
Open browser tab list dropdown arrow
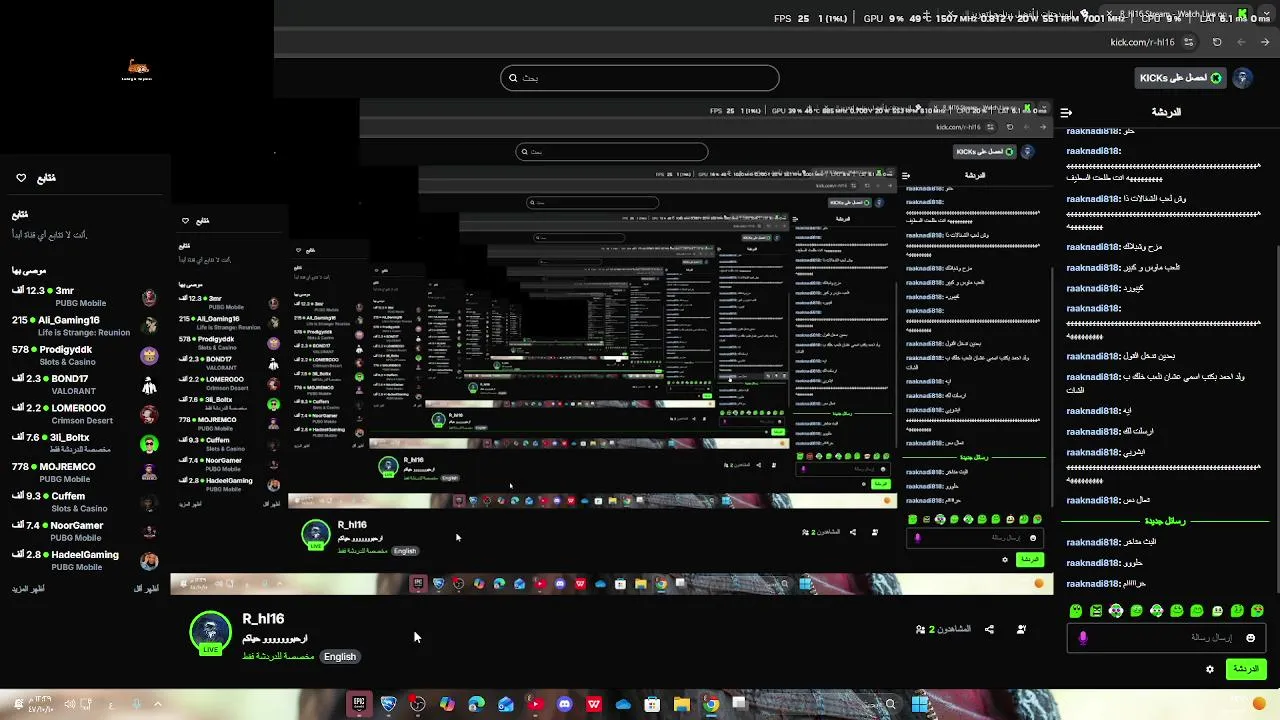(1267, 14)
